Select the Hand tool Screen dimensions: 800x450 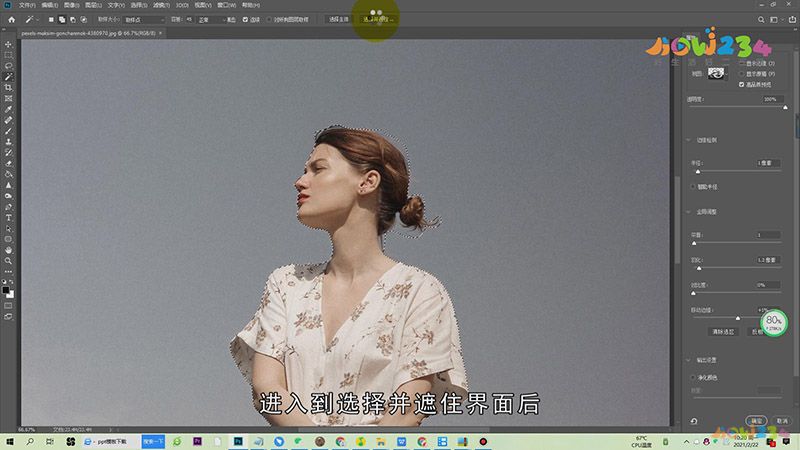click(8, 250)
